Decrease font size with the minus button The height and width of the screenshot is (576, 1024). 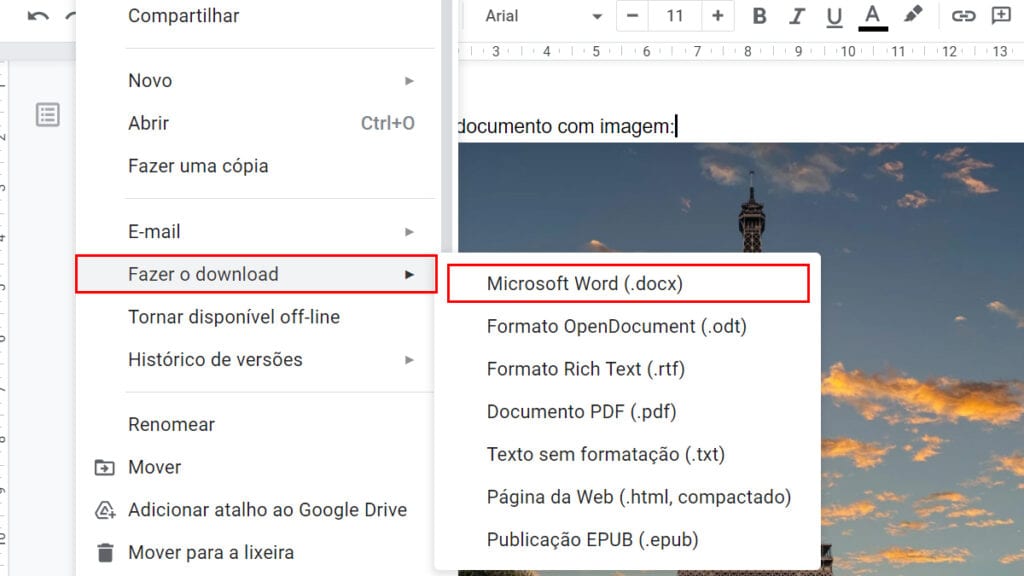pos(632,16)
